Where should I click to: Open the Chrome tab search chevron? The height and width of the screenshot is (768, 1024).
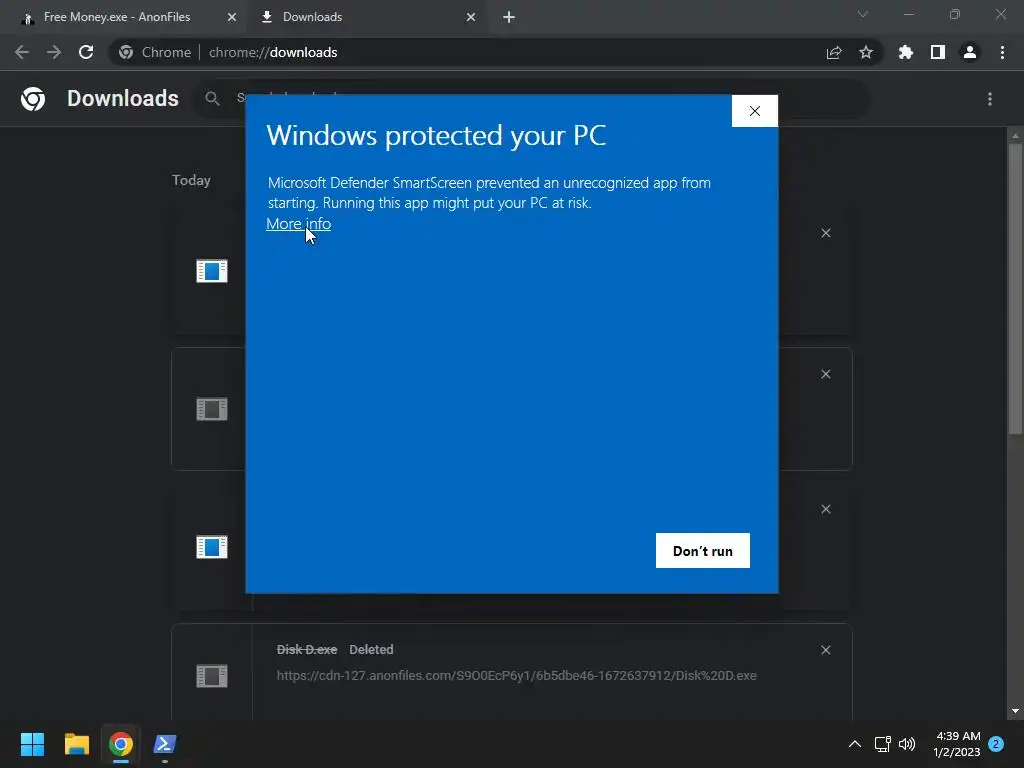863,14
